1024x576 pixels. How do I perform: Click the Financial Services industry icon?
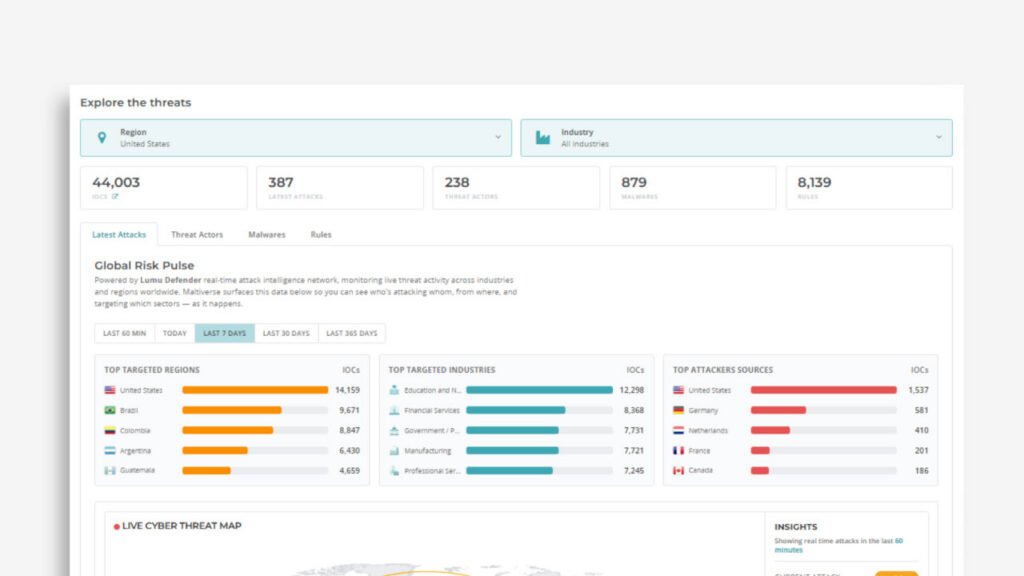tap(394, 410)
